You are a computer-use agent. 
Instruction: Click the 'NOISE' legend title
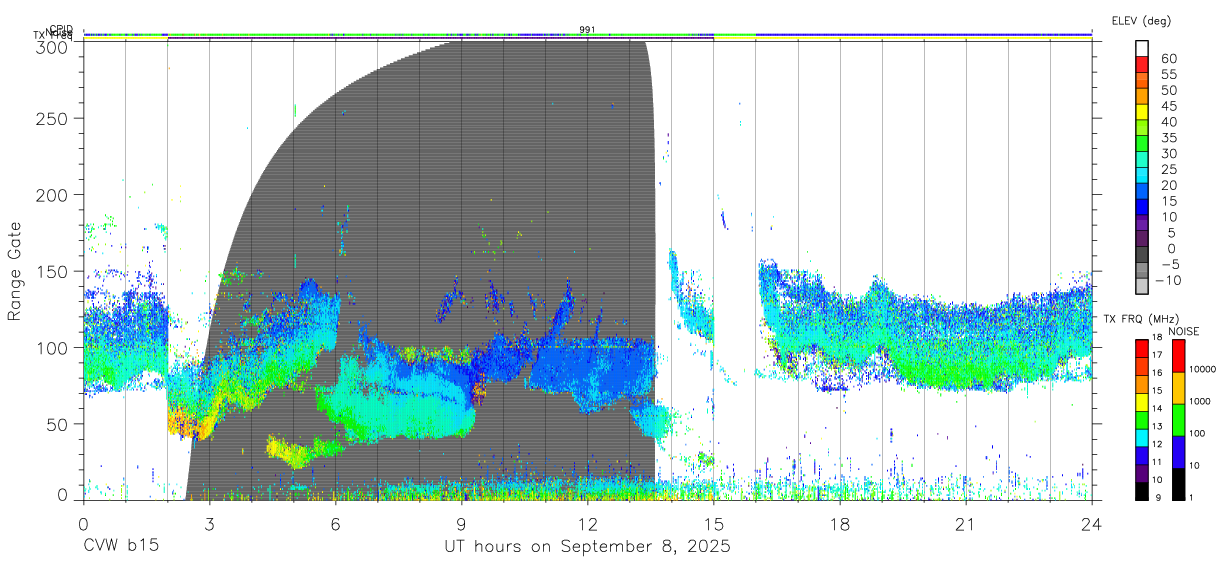click(x=1183, y=330)
